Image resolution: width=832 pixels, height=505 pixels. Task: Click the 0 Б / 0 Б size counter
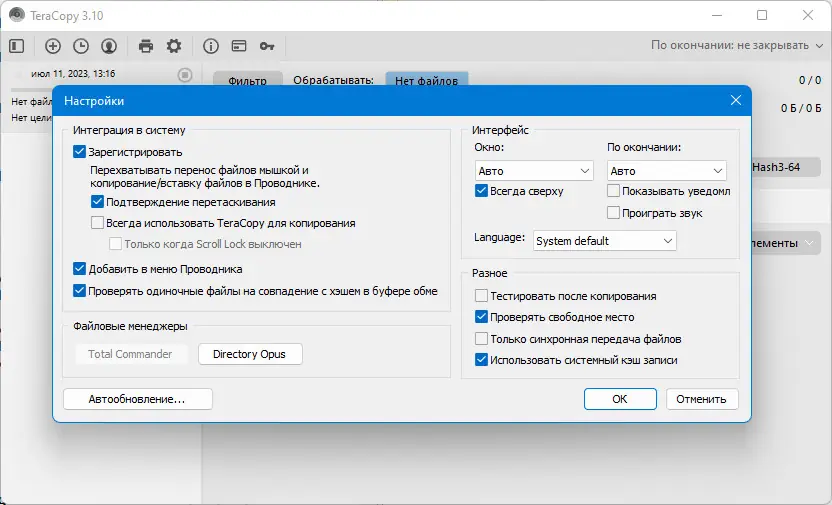(x=801, y=108)
